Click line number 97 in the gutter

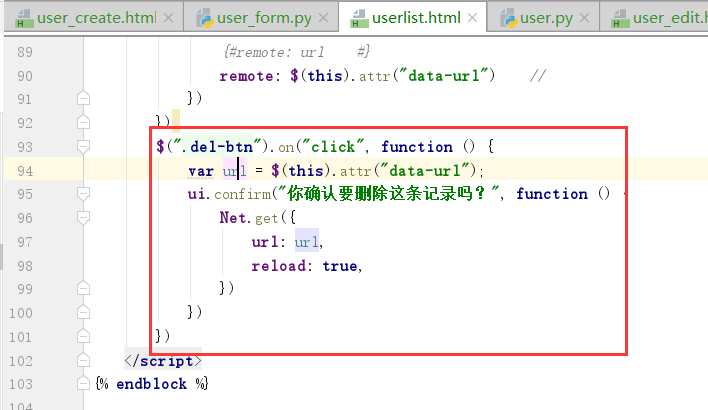click(x=25, y=242)
